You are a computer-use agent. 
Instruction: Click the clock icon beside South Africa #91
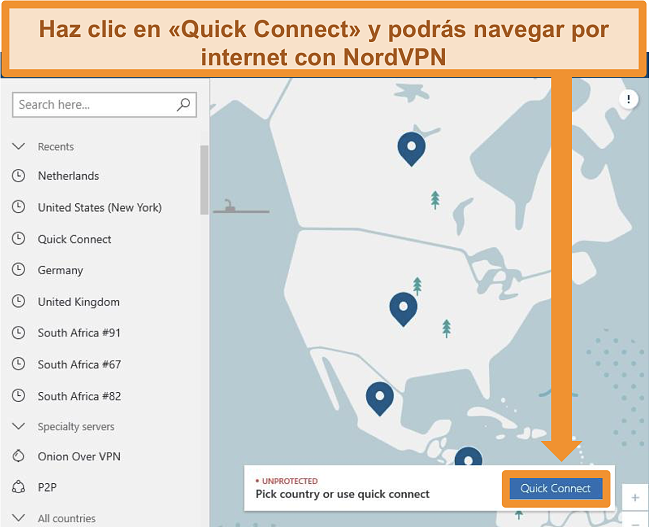(x=18, y=333)
